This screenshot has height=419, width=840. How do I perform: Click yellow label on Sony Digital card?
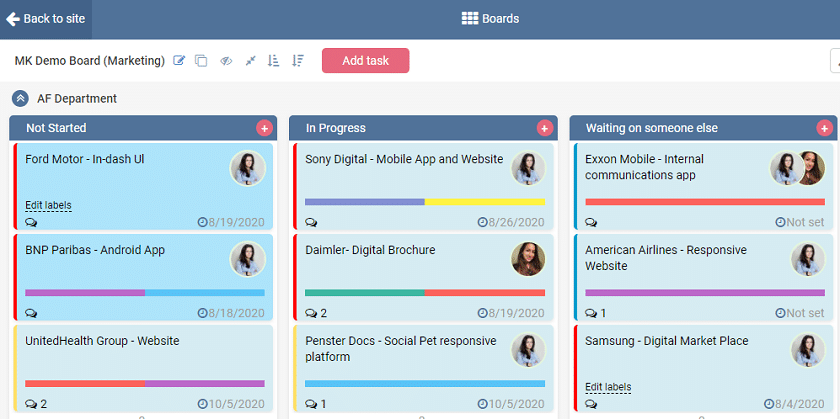point(485,202)
